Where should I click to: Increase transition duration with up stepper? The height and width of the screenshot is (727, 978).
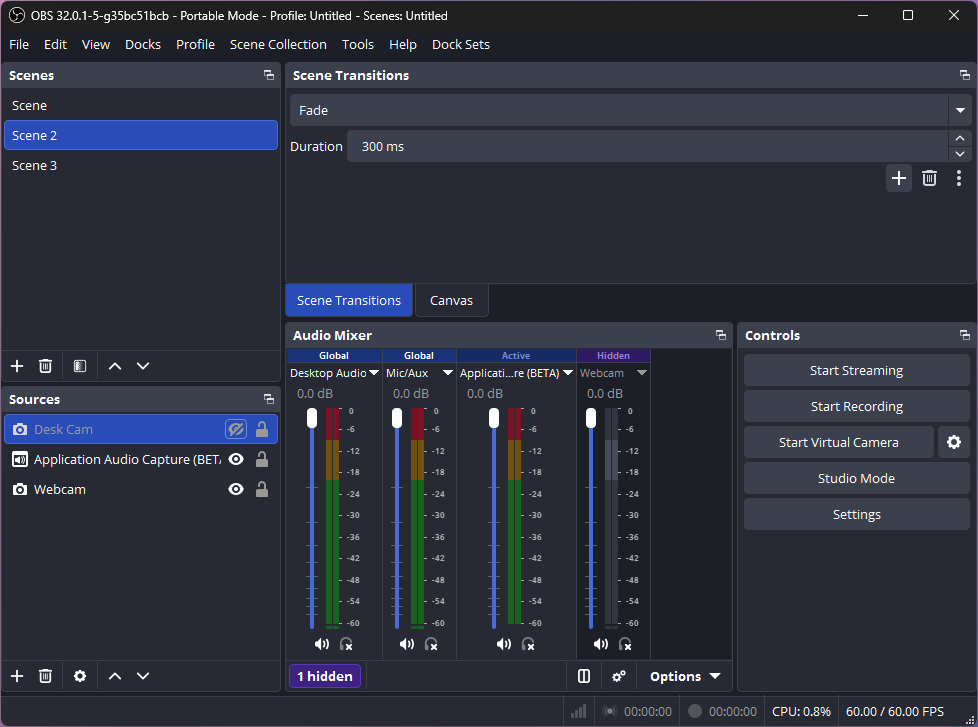tap(960, 138)
